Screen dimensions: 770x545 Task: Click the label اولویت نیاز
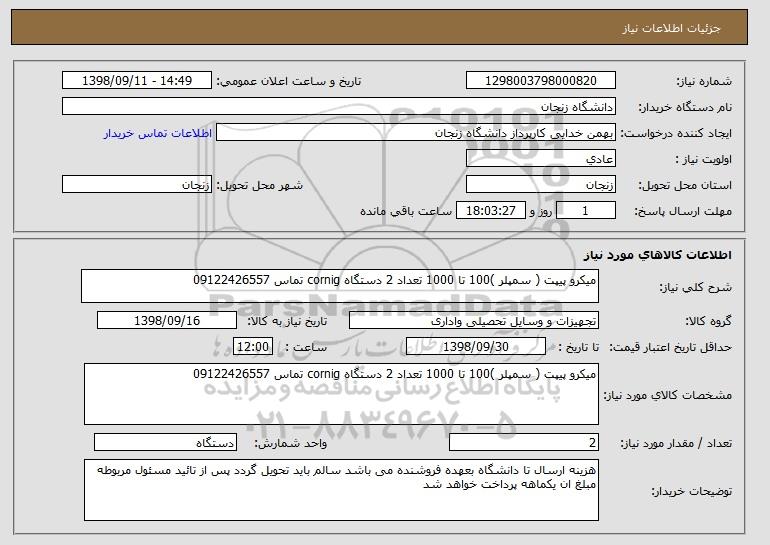tap(704, 159)
